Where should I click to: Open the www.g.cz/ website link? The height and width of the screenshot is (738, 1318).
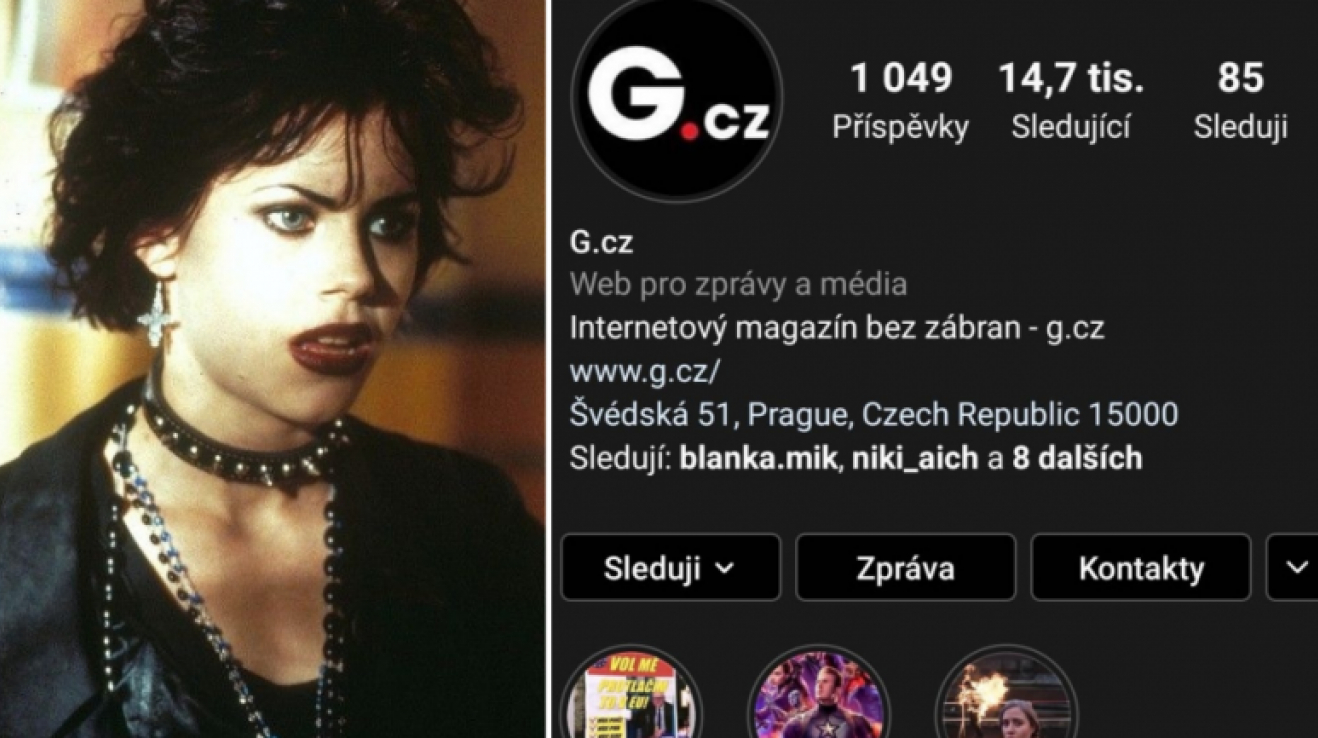click(x=645, y=371)
